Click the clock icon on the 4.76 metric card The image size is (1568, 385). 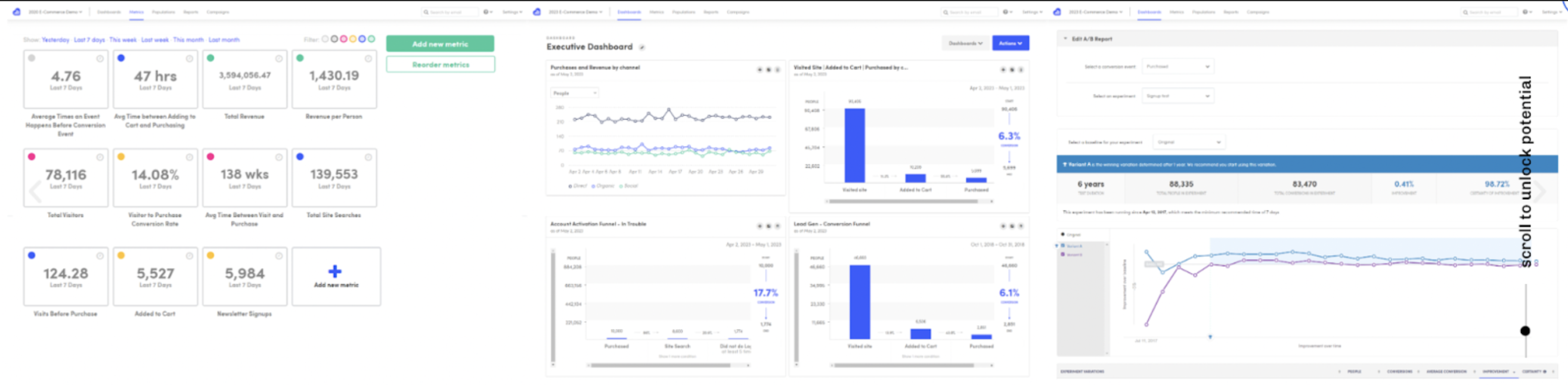tap(100, 58)
